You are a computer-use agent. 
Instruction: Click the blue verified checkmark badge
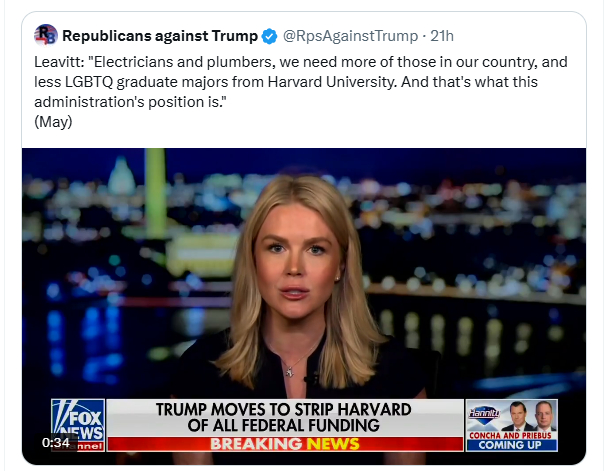[270, 37]
